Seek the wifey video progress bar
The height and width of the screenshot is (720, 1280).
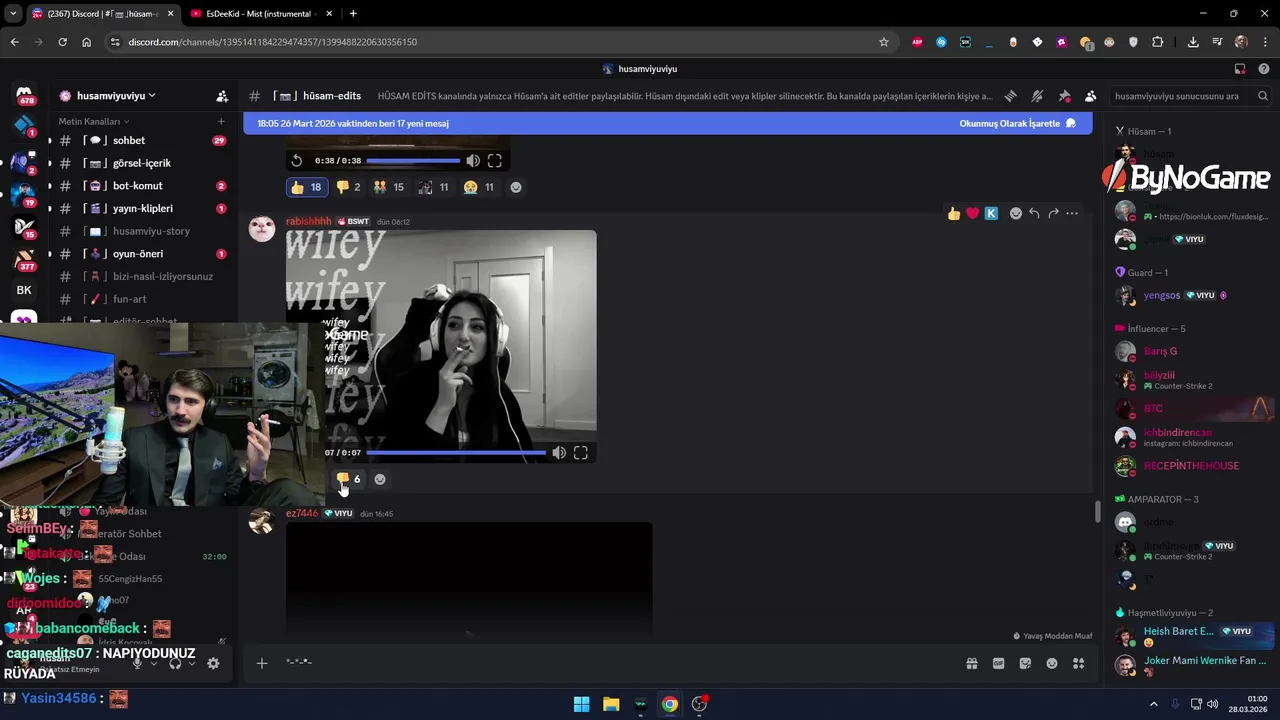[456, 453]
